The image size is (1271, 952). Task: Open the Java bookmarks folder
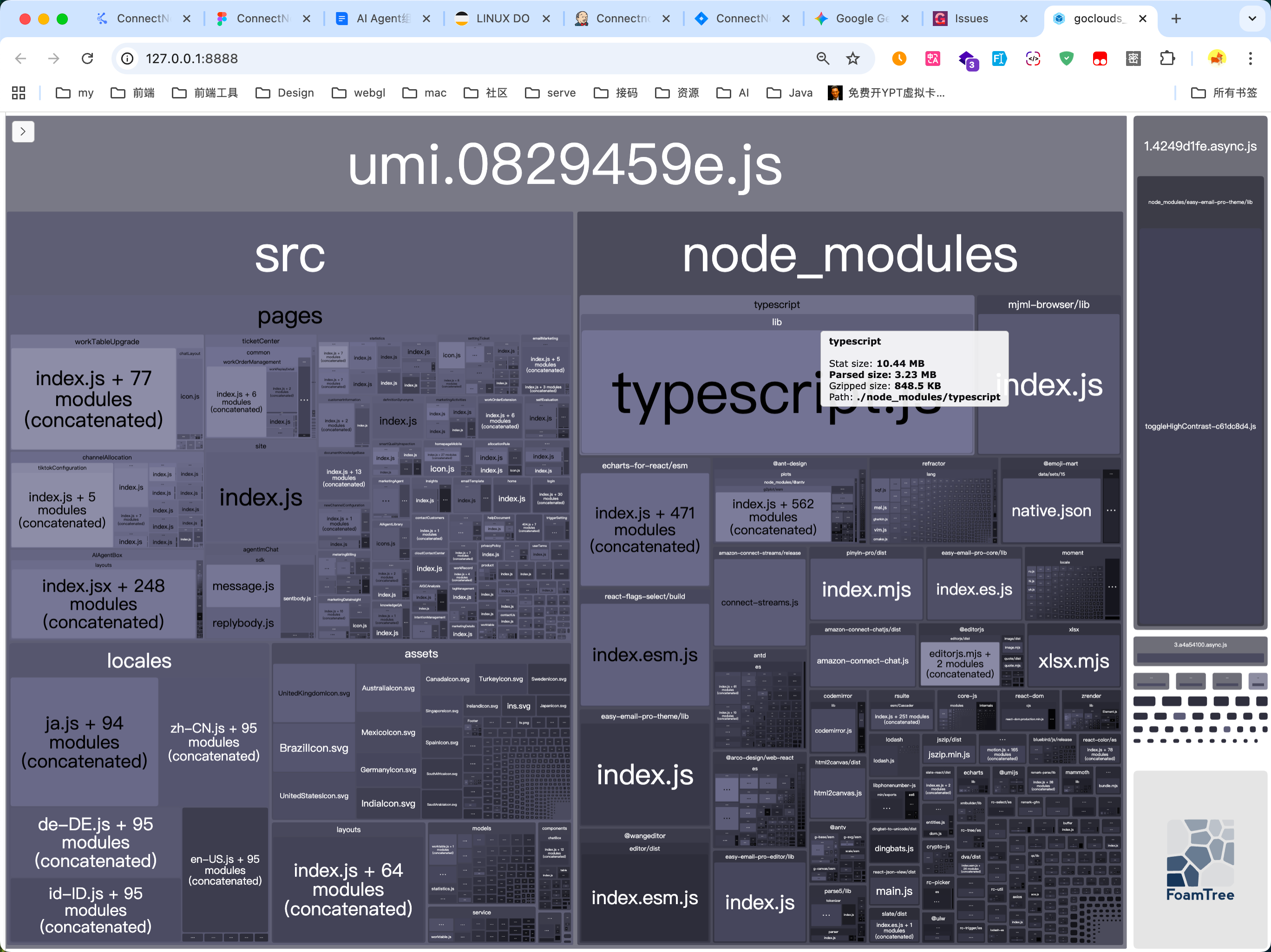point(789,92)
